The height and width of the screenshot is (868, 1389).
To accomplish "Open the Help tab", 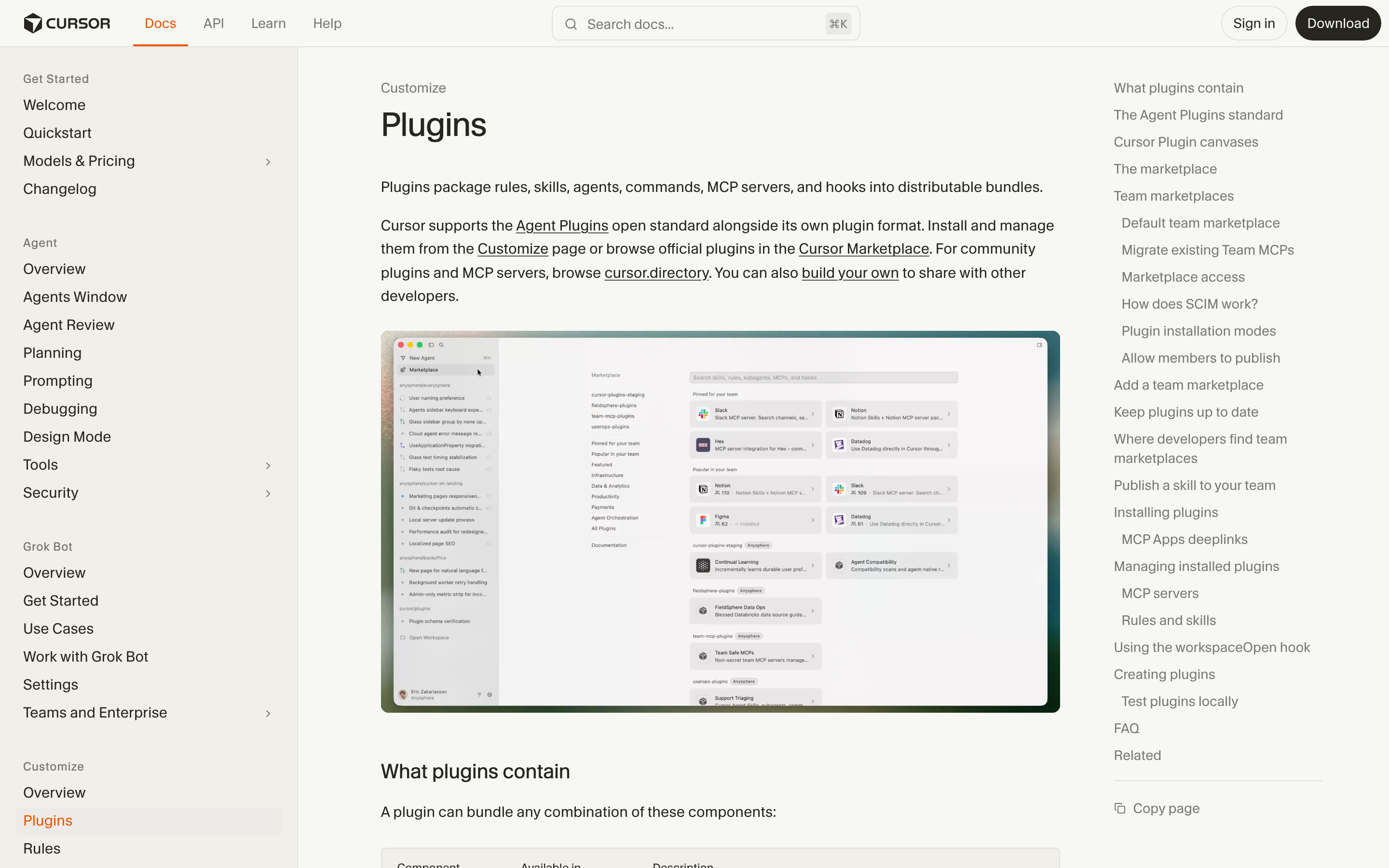I will point(327,24).
